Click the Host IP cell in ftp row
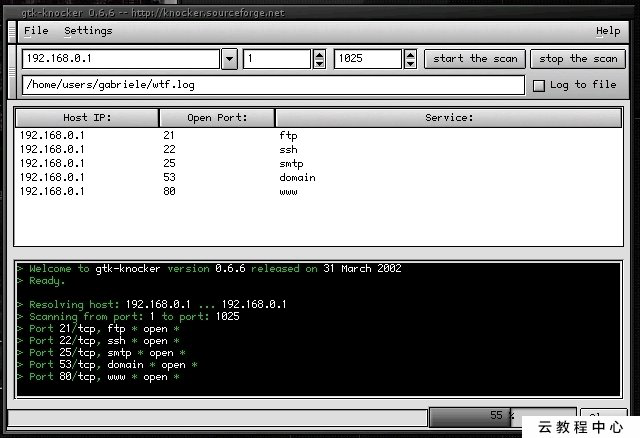The image size is (640, 438). [x=52, y=135]
